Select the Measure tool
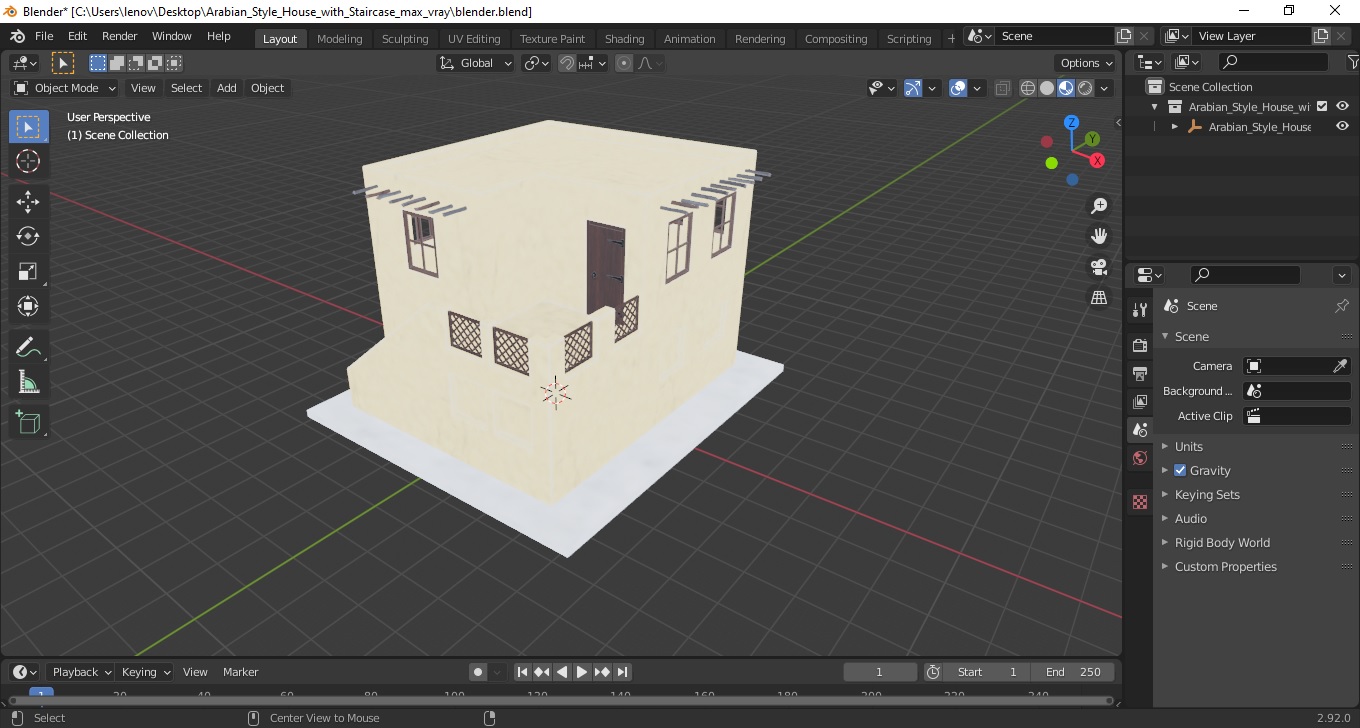Viewport: 1360px width, 728px height. (28, 382)
